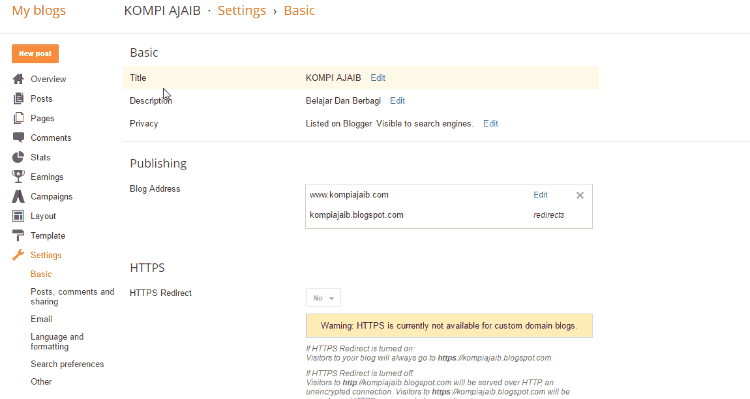This screenshot has width=750, height=399.
Task: Edit the Privacy setting
Action: tap(491, 123)
